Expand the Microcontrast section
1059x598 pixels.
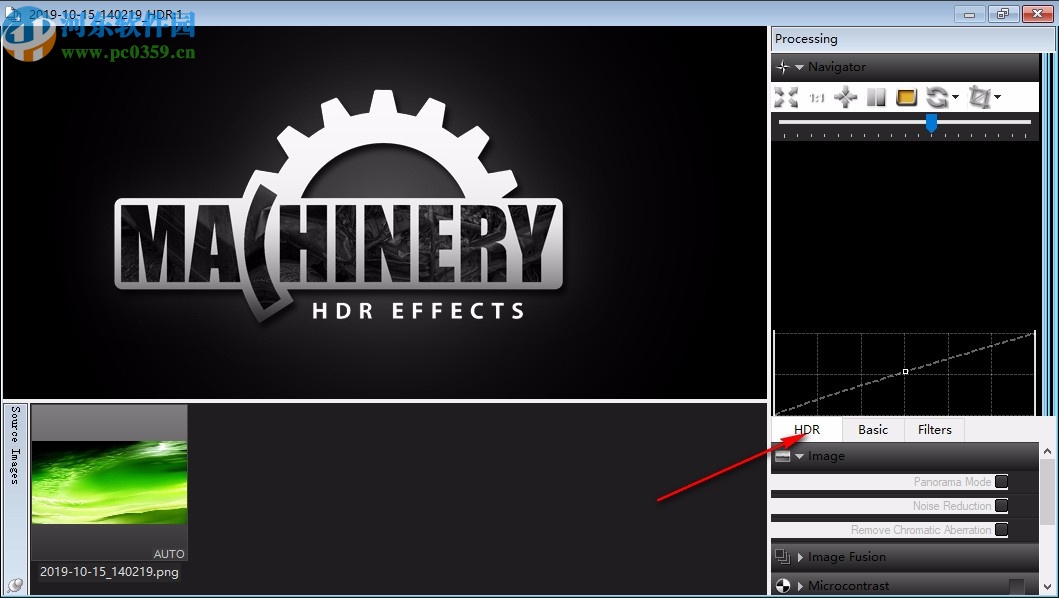(799, 585)
